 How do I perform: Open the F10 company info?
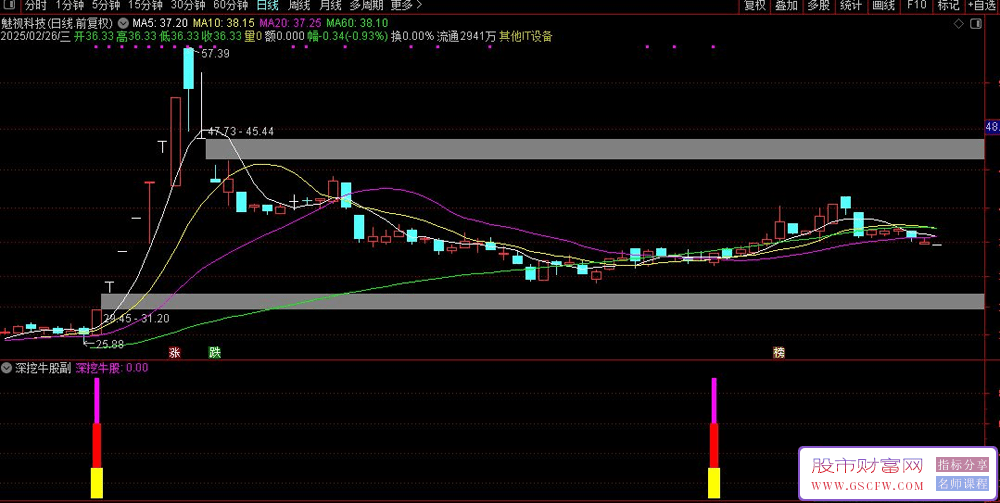[x=916, y=6]
